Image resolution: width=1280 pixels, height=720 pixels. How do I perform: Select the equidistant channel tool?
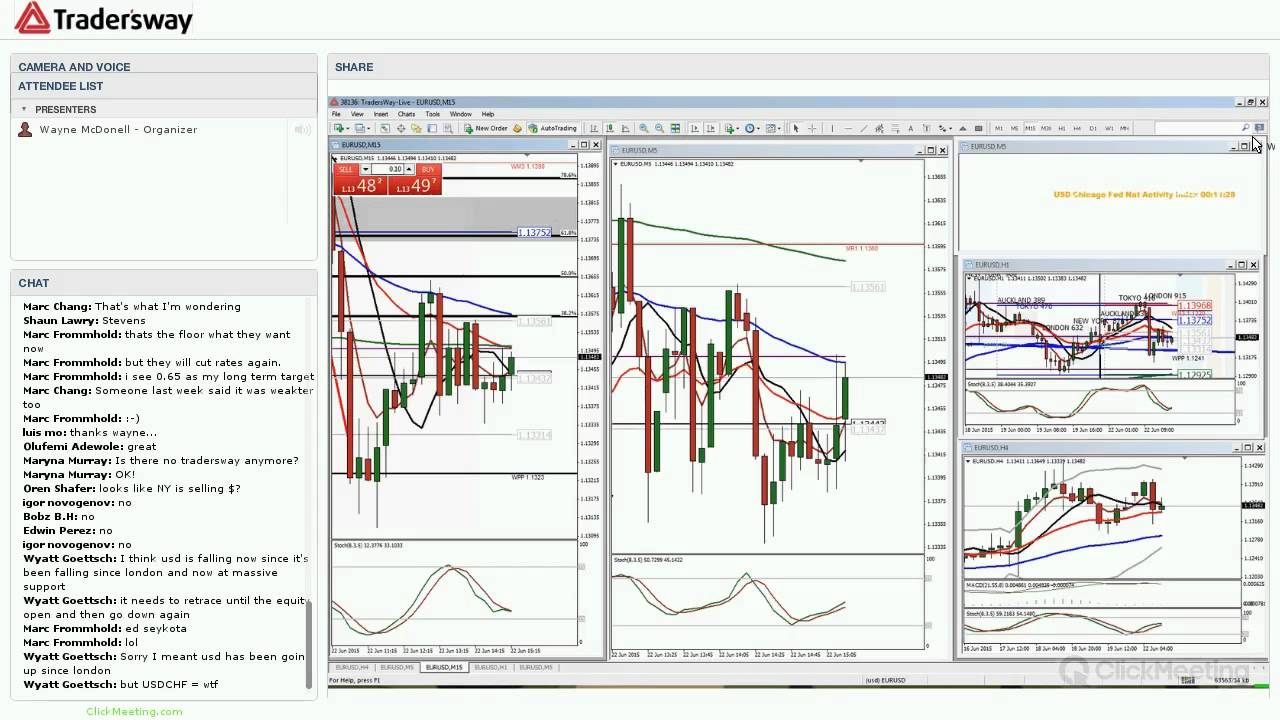click(880, 128)
